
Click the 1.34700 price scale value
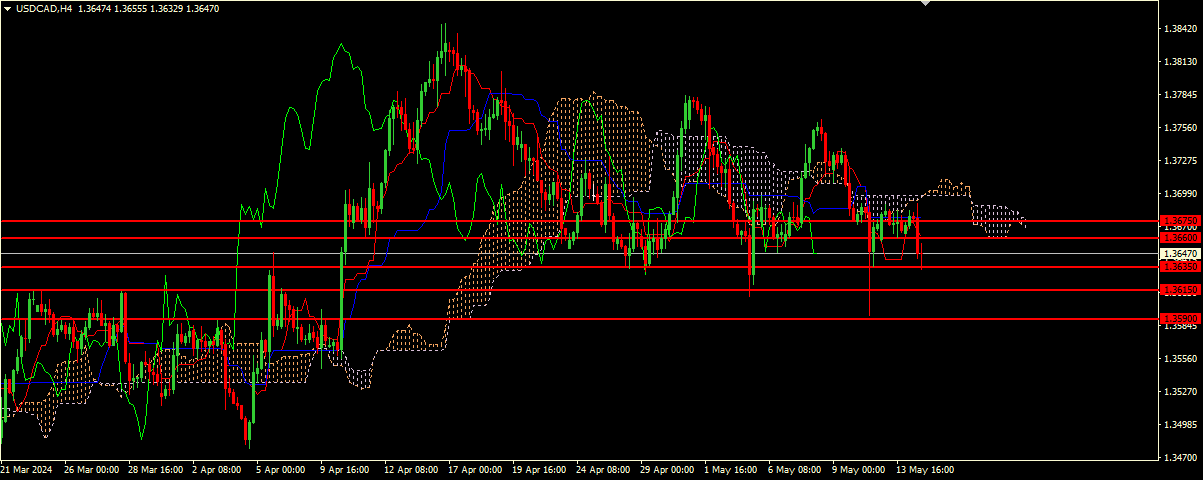point(1181,458)
